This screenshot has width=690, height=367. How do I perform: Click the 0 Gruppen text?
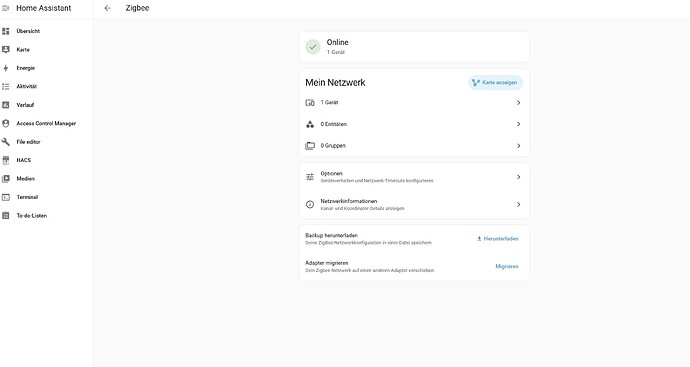click(x=333, y=146)
